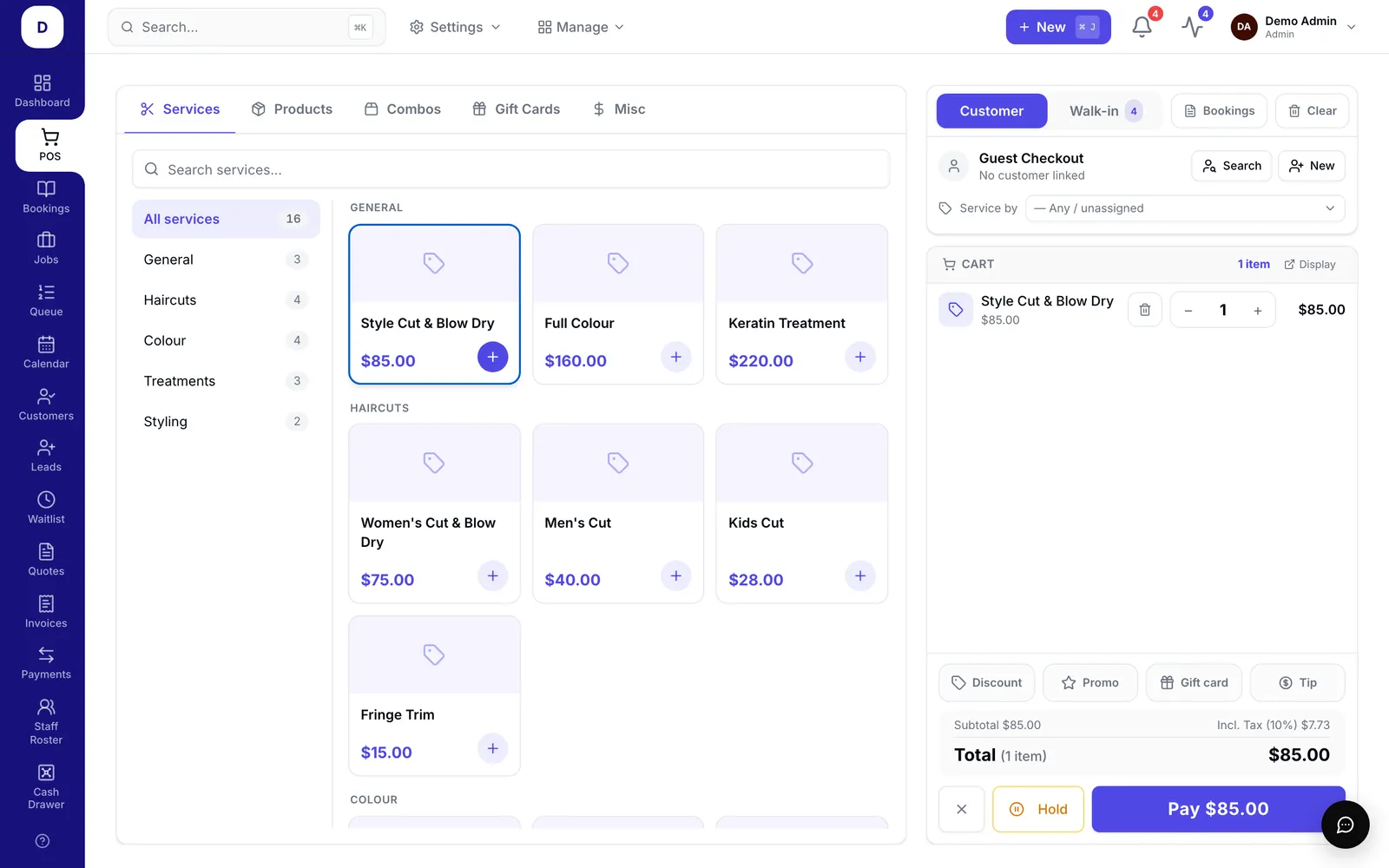Open Bookings in the sidebar
The height and width of the screenshot is (868, 1389).
(46, 196)
